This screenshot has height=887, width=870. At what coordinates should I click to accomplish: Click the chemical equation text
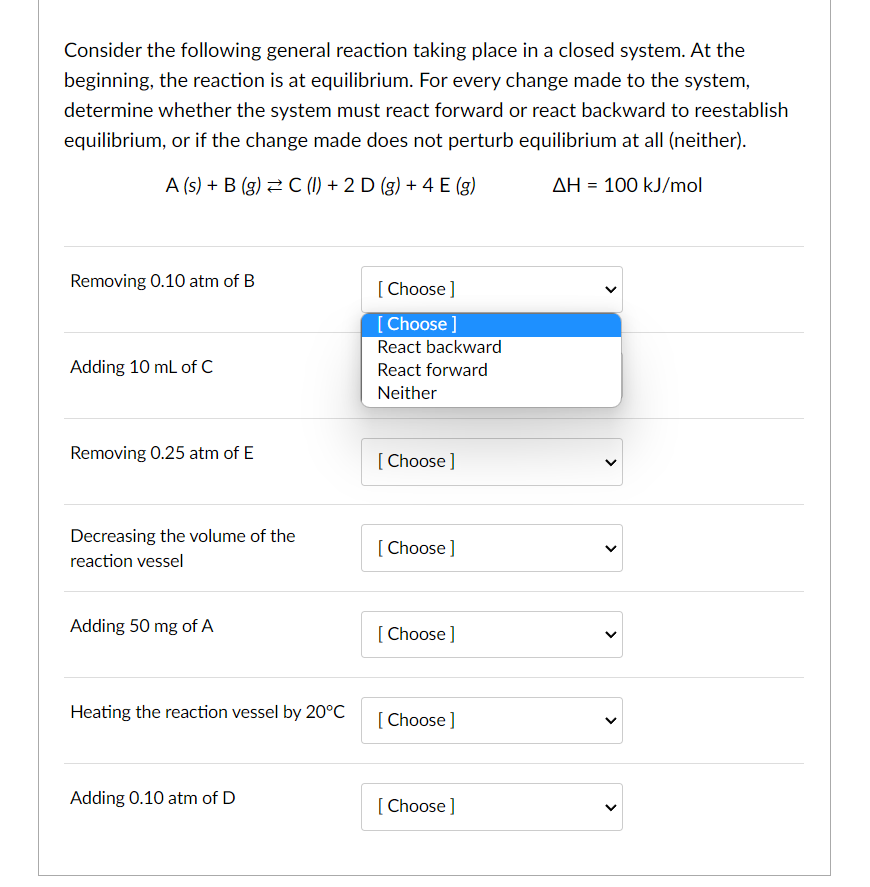[321, 185]
